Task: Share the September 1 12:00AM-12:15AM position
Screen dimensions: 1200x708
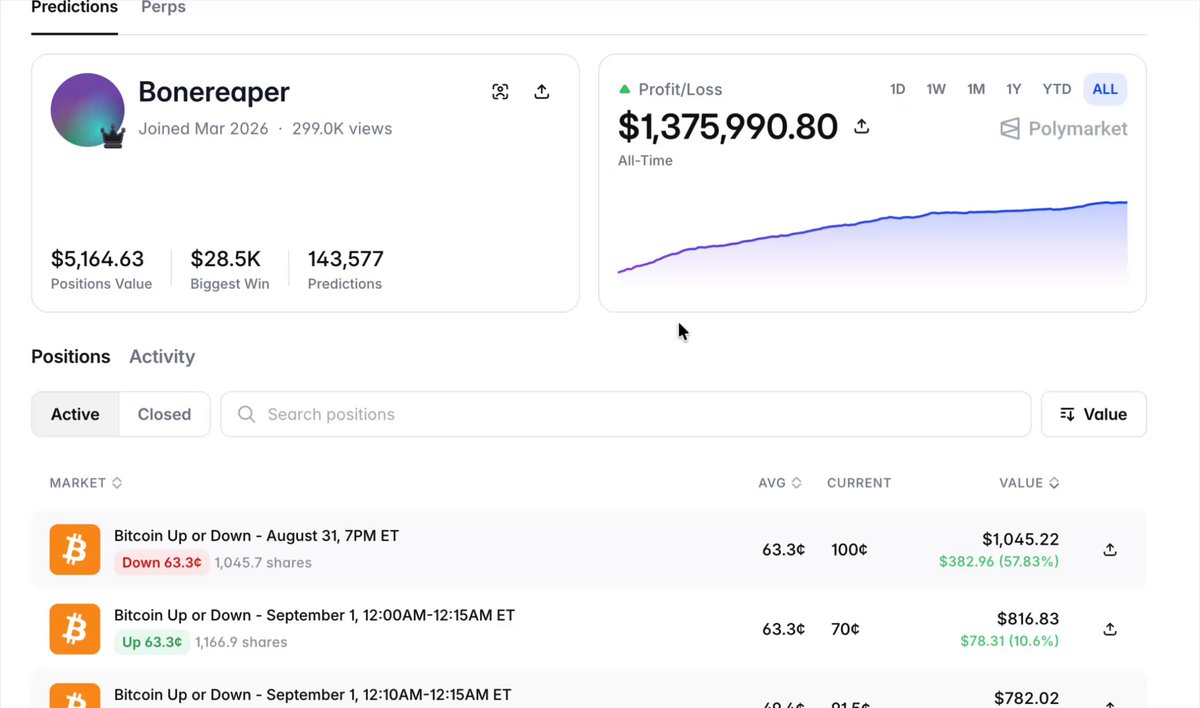Action: click(1109, 629)
